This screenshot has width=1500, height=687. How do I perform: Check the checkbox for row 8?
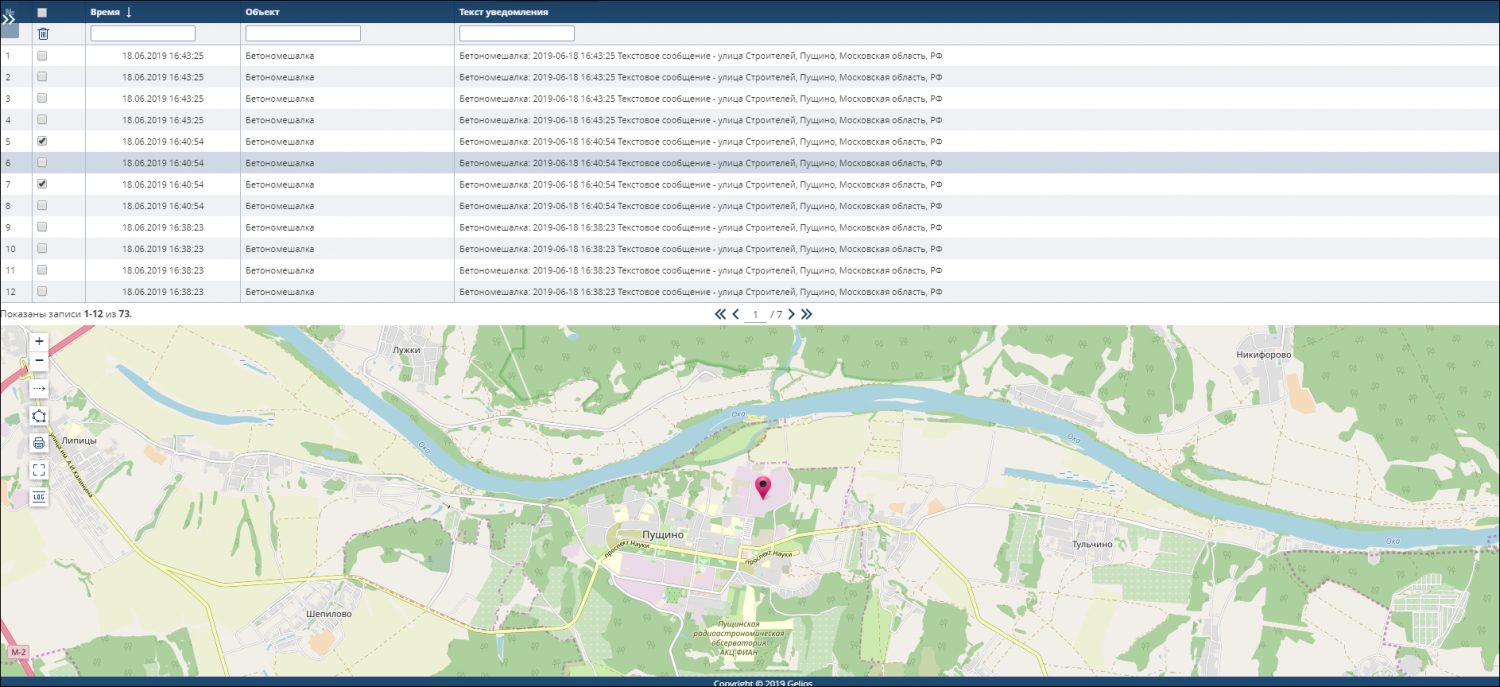(42, 206)
